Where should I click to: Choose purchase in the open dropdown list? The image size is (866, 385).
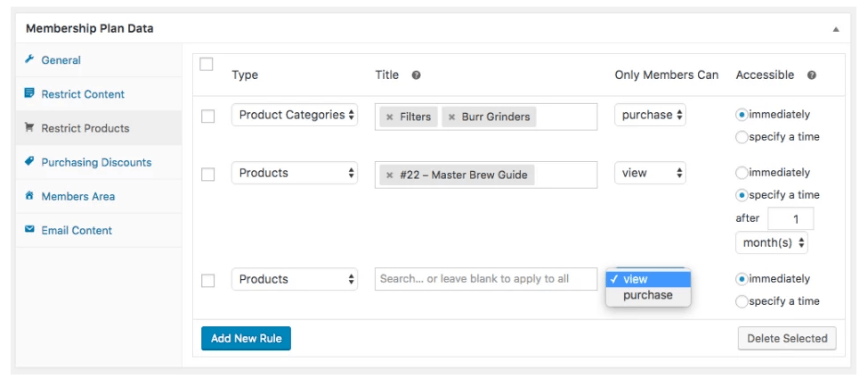(x=648, y=295)
